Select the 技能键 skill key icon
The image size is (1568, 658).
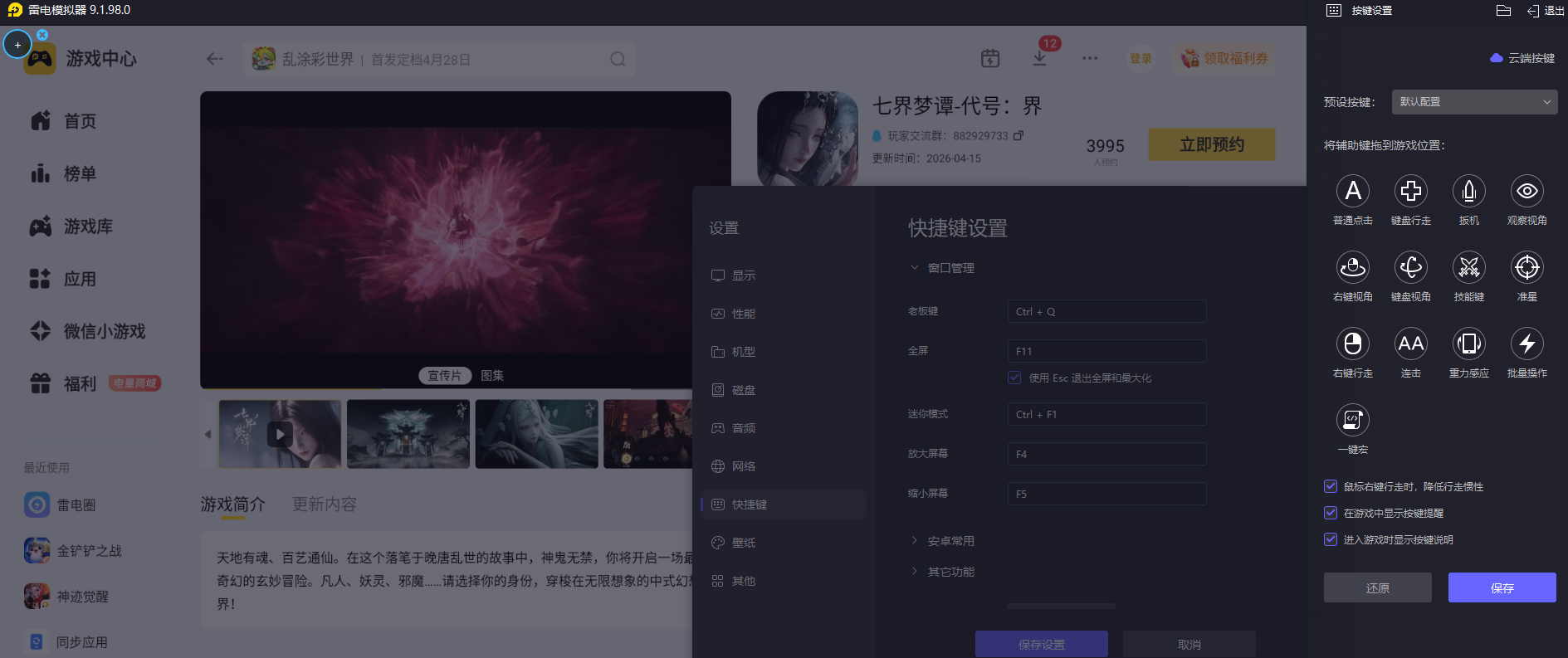(x=1468, y=268)
